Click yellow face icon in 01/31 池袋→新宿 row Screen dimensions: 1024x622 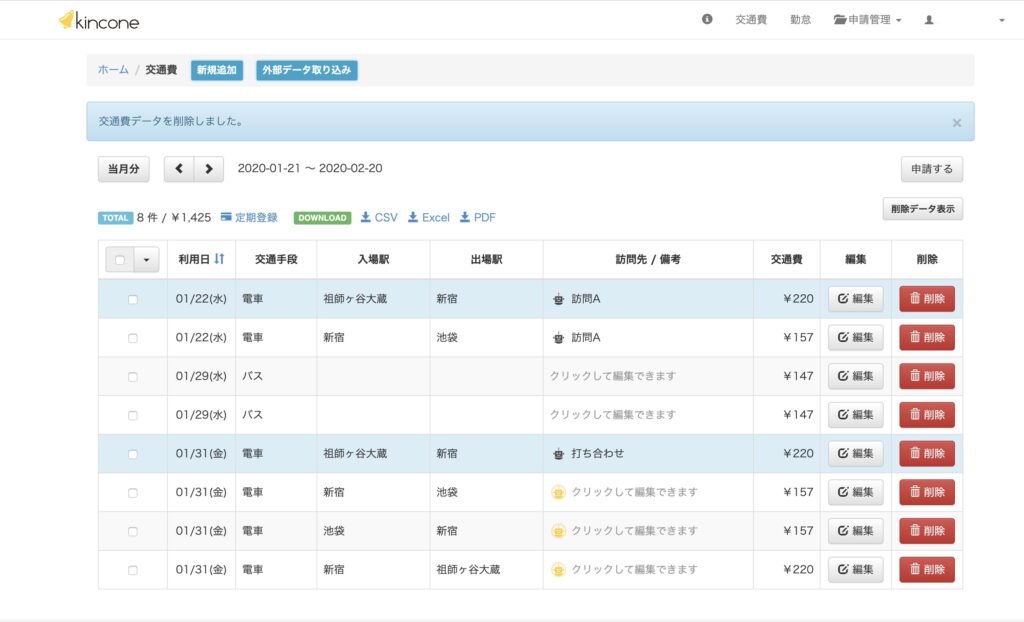(x=558, y=531)
